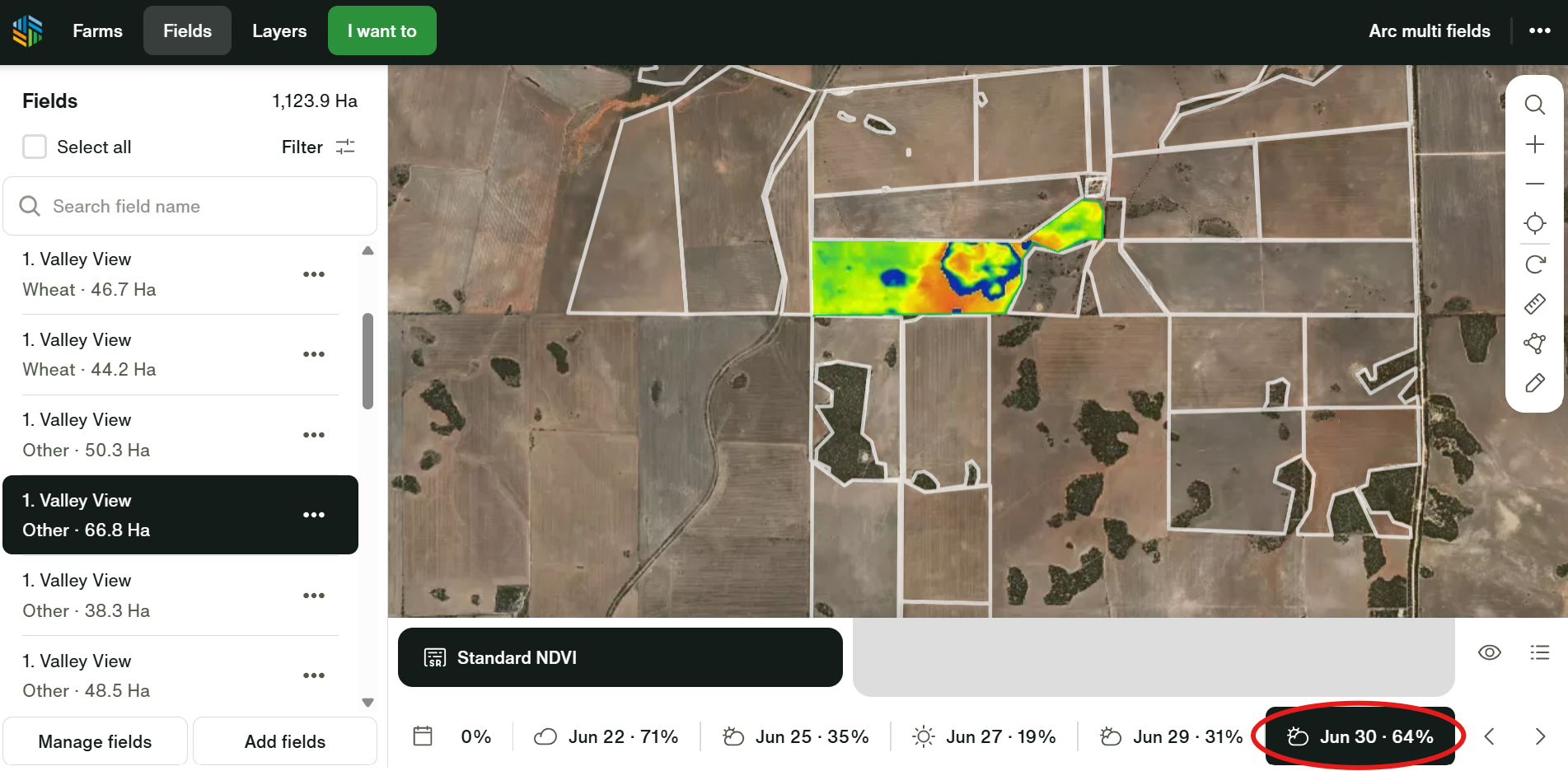Screen dimensions: 1568x771
Task: Click the map search magnifier icon
Action: (x=1534, y=105)
